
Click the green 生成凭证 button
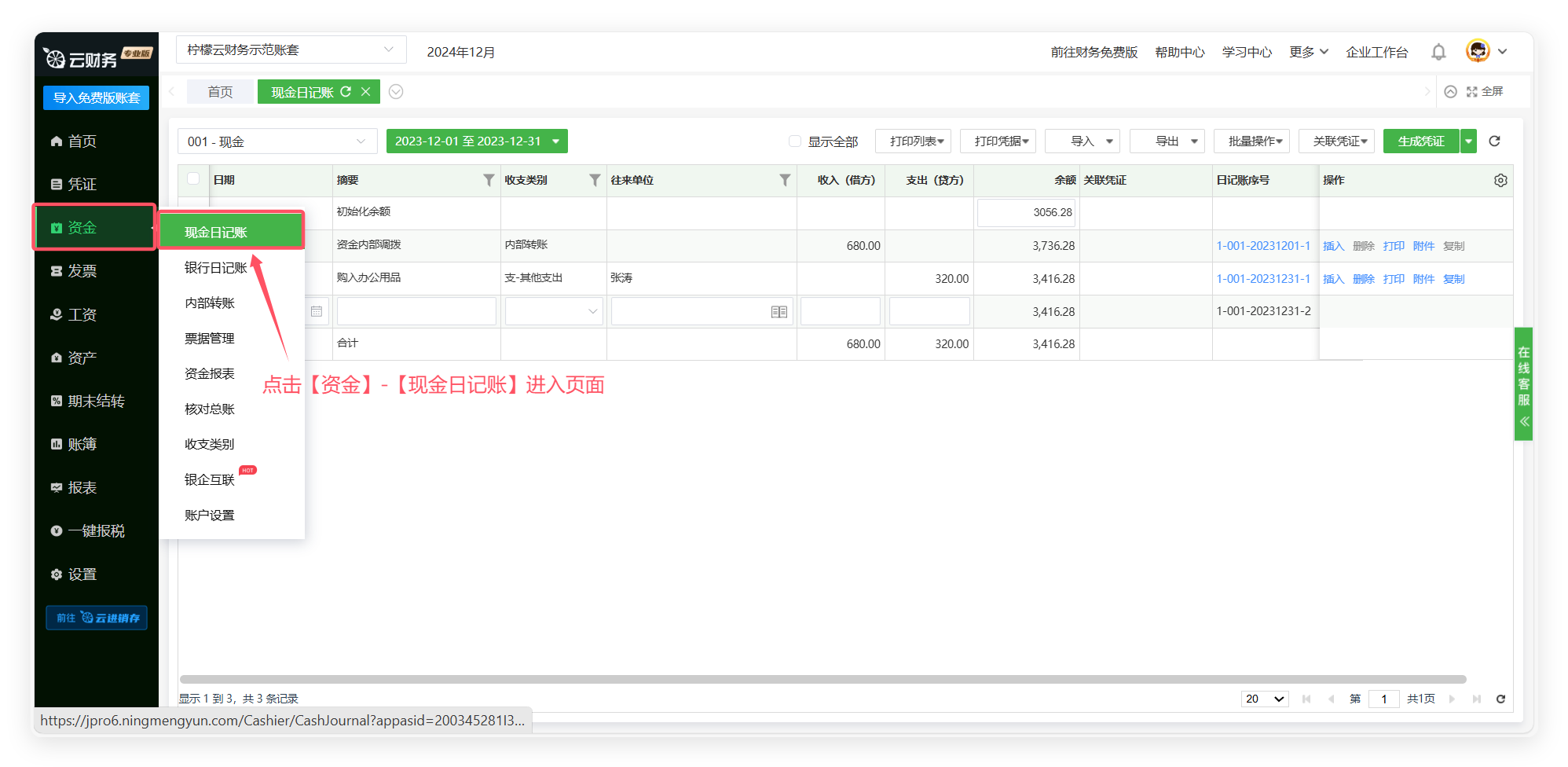click(x=1420, y=141)
